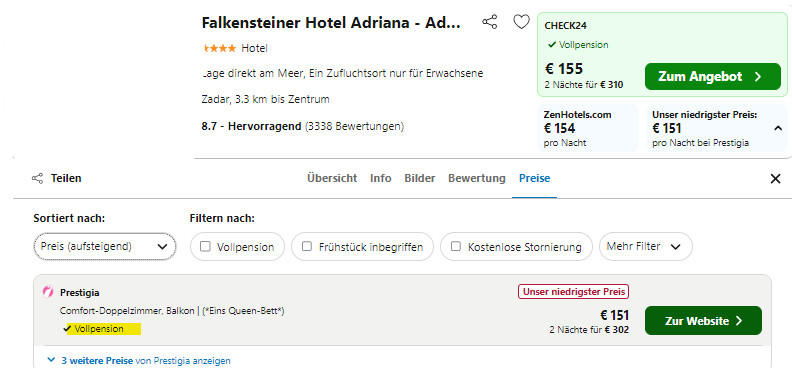
Task: Click the Prestigia logo icon
Action: [x=48, y=292]
